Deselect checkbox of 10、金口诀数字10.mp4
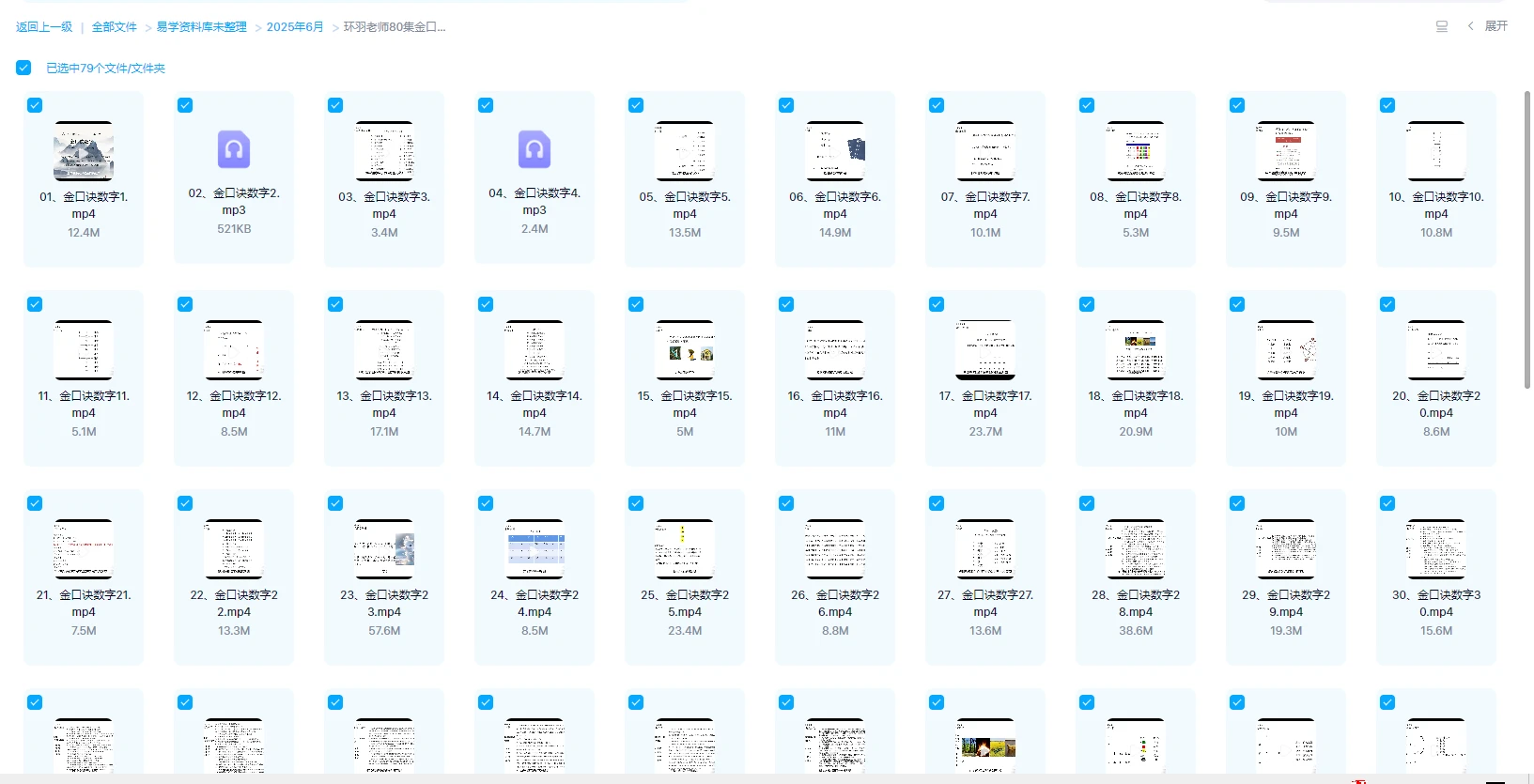The image size is (1534, 784). click(1387, 105)
